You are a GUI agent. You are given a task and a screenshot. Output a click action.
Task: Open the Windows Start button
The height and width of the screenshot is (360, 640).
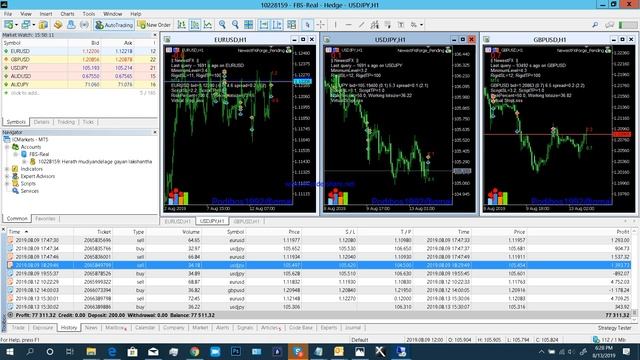[x=9, y=351]
